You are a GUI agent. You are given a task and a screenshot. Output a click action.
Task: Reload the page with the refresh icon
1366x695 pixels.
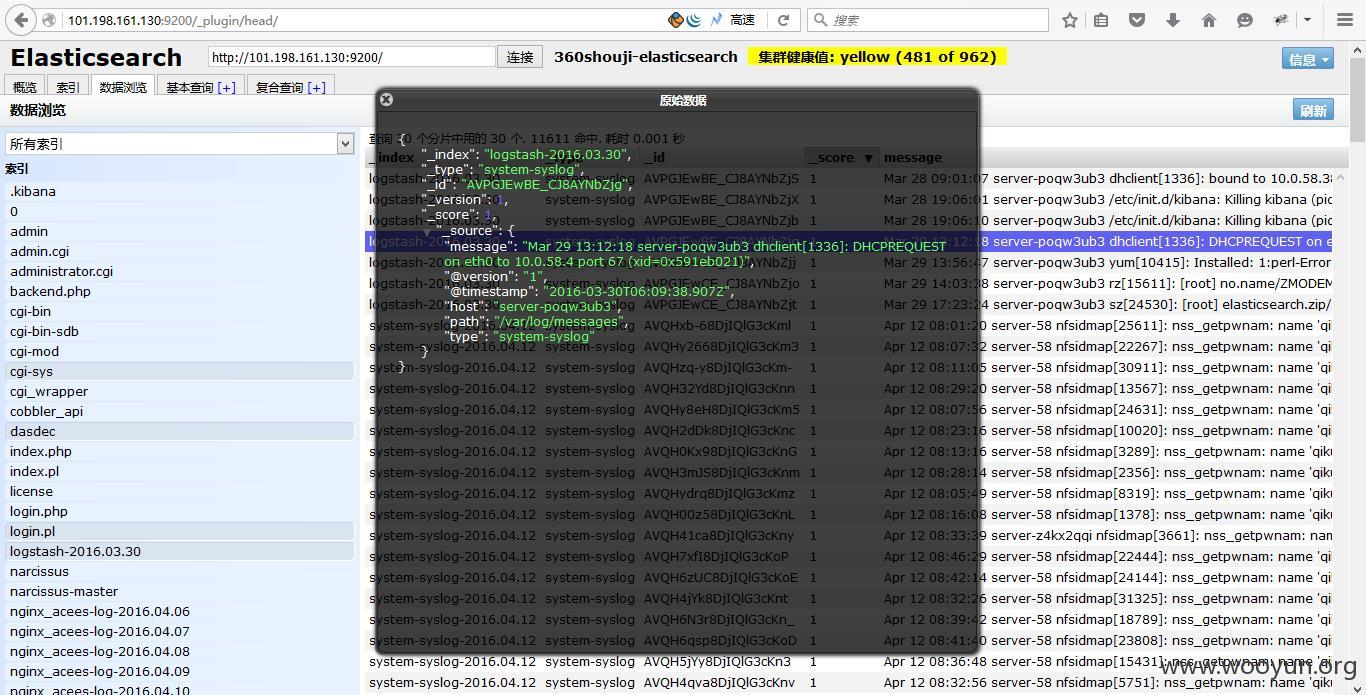(784, 20)
